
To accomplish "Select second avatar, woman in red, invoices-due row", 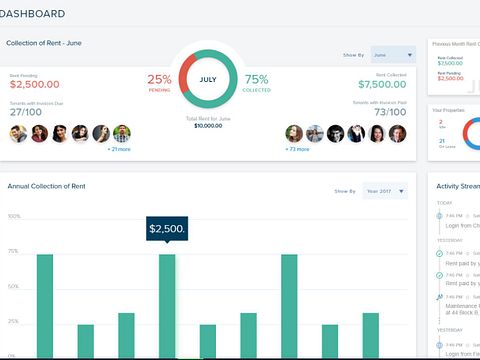I will [x=39, y=134].
